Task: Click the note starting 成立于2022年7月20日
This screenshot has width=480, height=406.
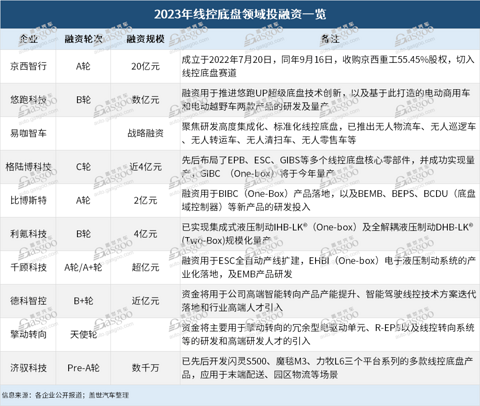Action: tap(328, 66)
